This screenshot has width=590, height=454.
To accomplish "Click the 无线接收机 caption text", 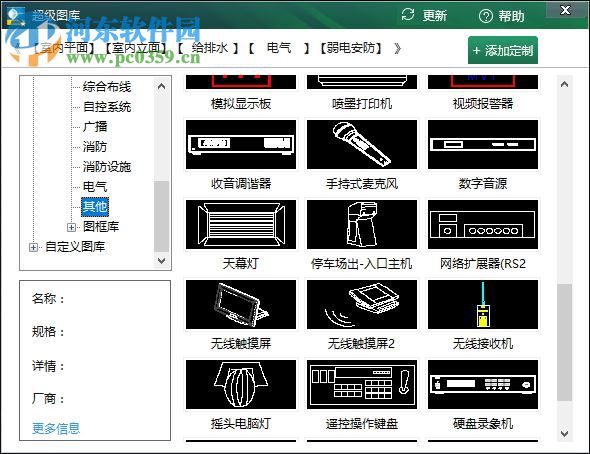I will (x=483, y=343).
